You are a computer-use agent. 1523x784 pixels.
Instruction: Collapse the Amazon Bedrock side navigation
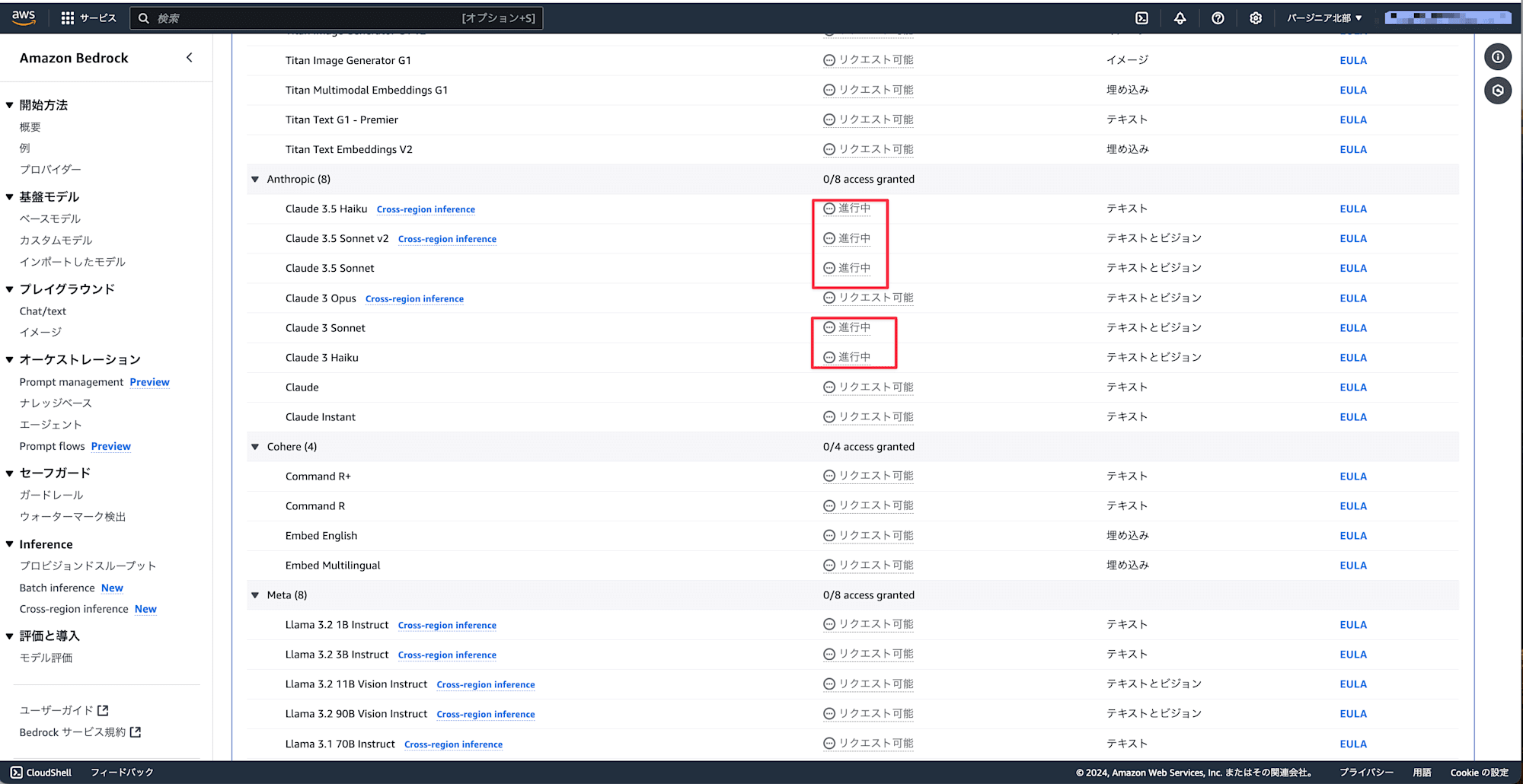click(x=189, y=57)
